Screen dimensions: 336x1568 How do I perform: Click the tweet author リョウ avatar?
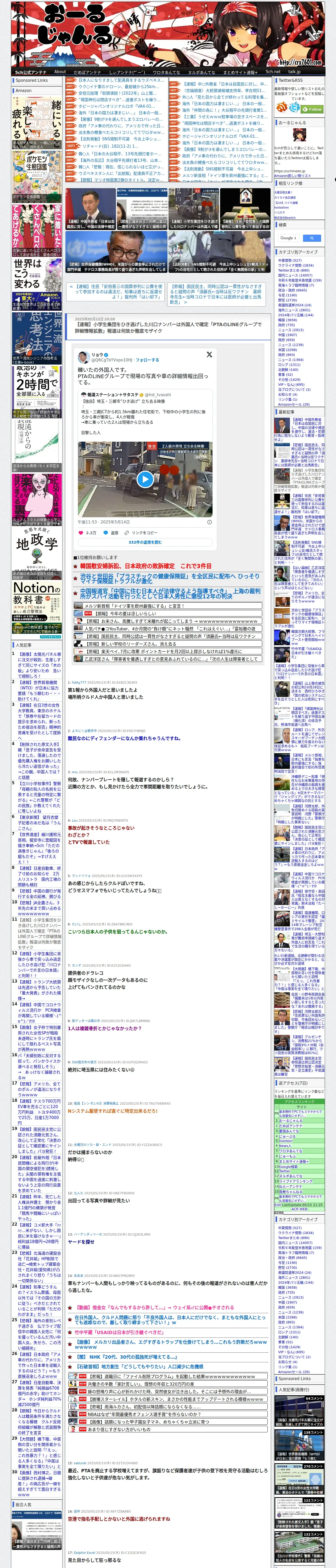83,357
